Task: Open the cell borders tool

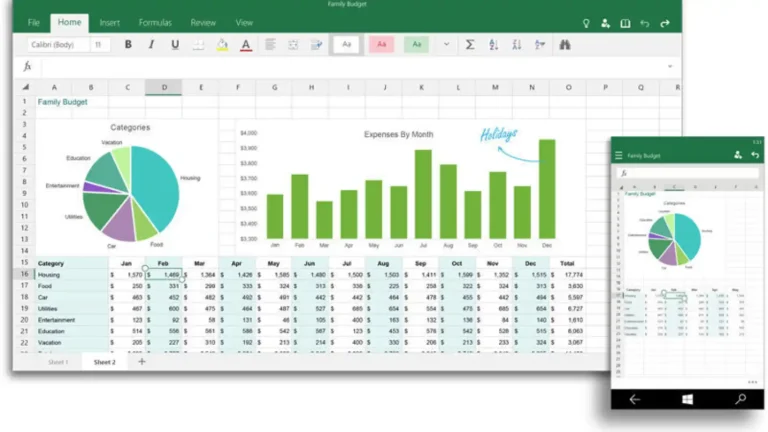Action: [x=198, y=45]
